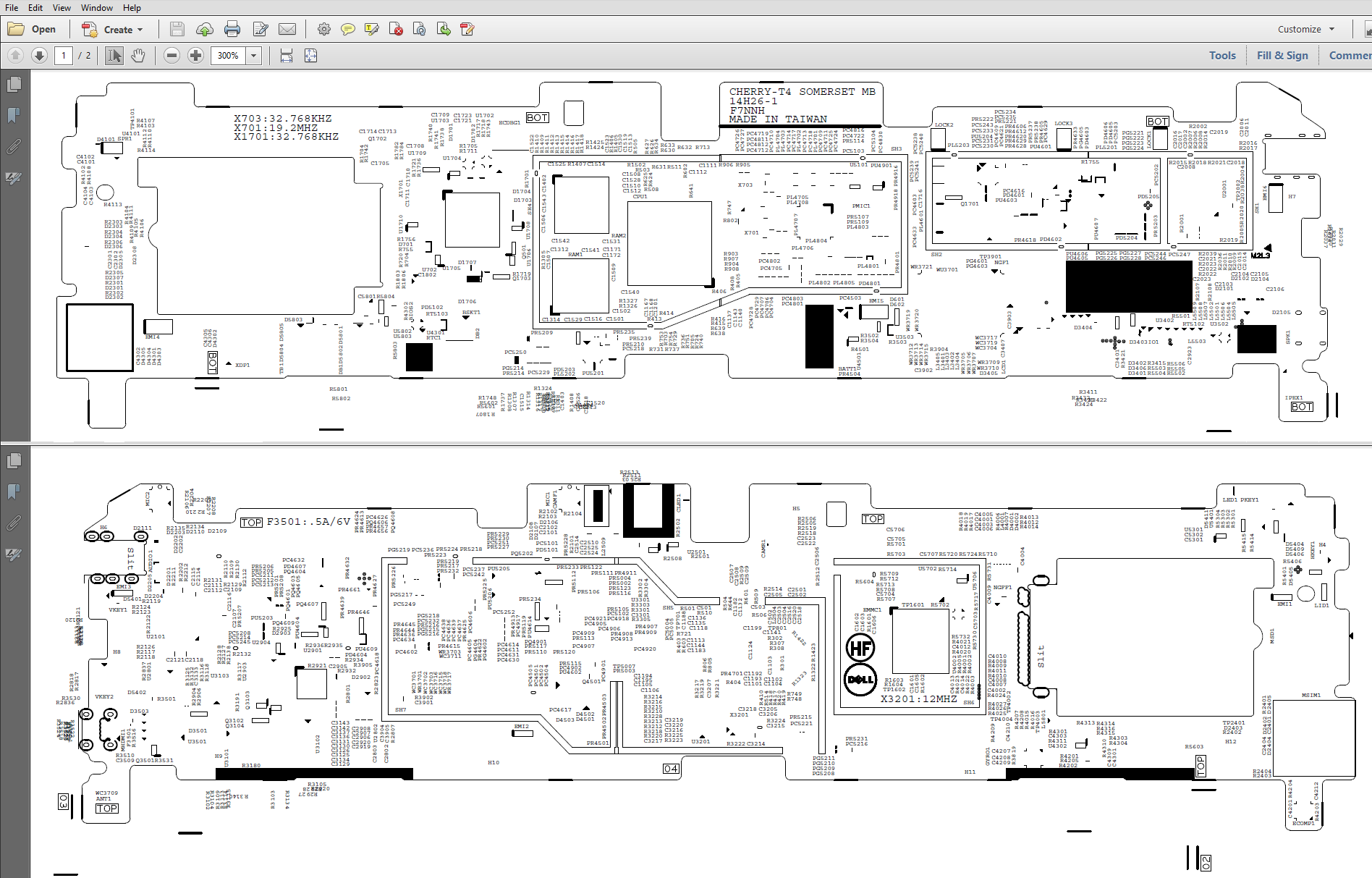The width and height of the screenshot is (1372, 878).
Task: Click the page number input field
Action: [x=64, y=56]
